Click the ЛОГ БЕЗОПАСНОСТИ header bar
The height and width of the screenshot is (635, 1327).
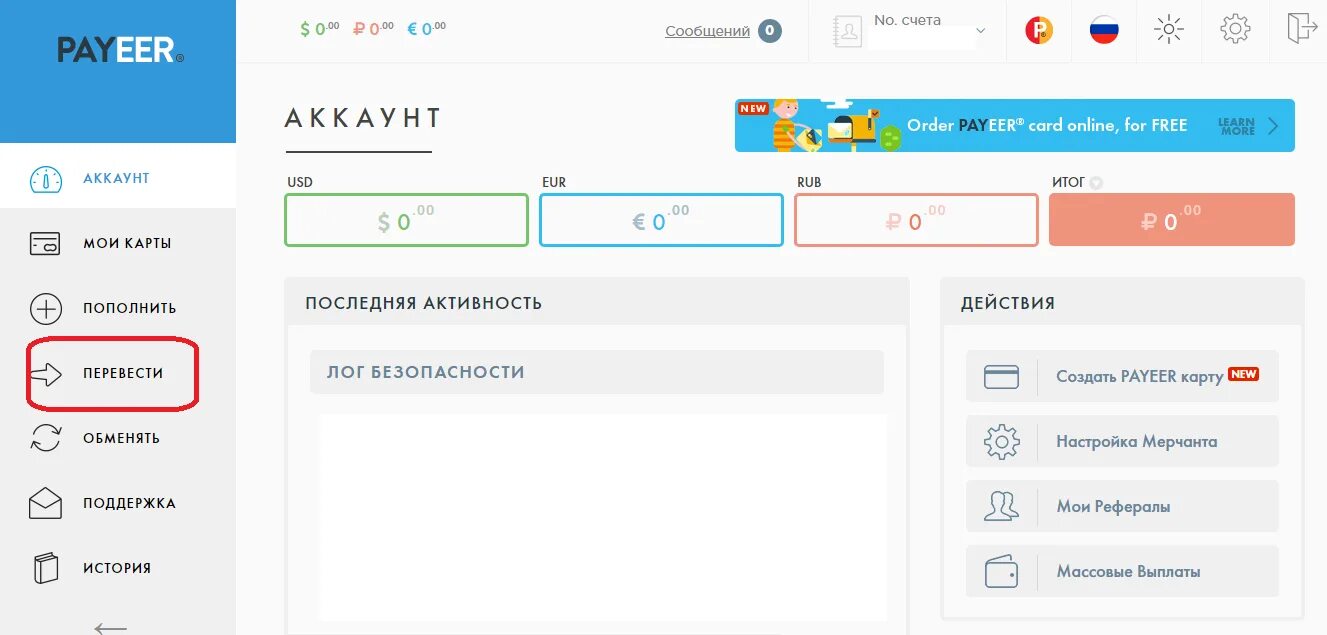597,372
